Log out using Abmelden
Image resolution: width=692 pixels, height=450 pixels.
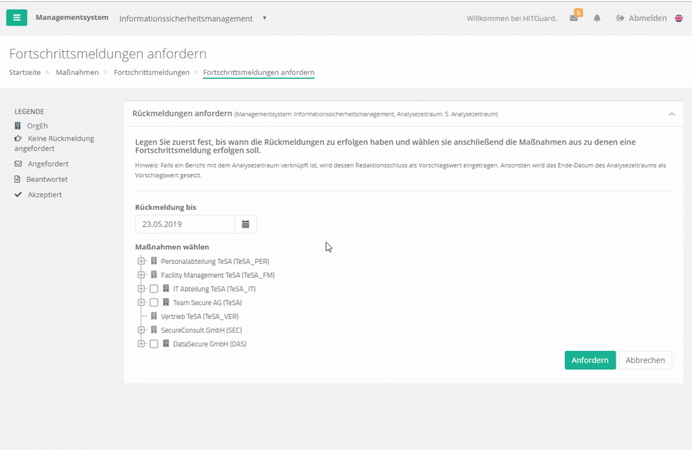(x=641, y=18)
